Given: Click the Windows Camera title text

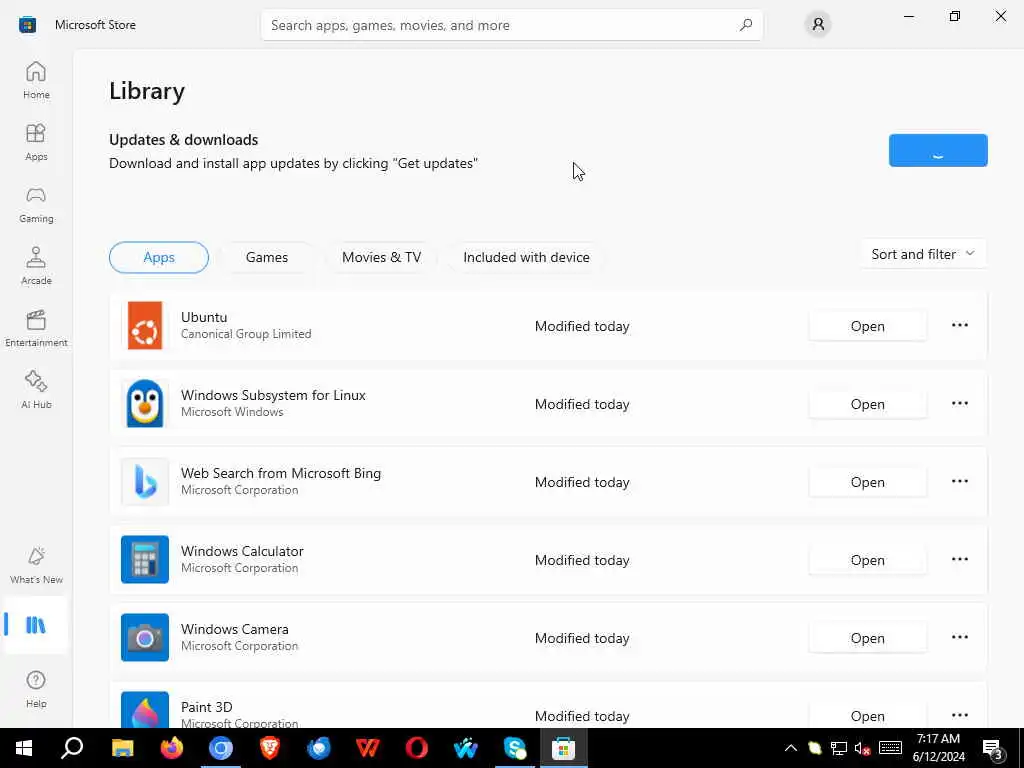Looking at the screenshot, I should [x=234, y=629].
